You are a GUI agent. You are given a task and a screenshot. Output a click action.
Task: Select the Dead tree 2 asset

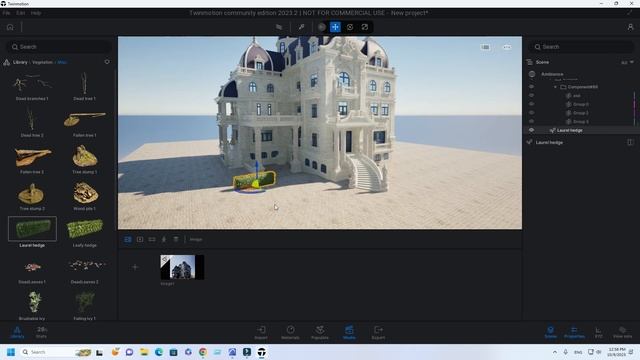(x=32, y=123)
